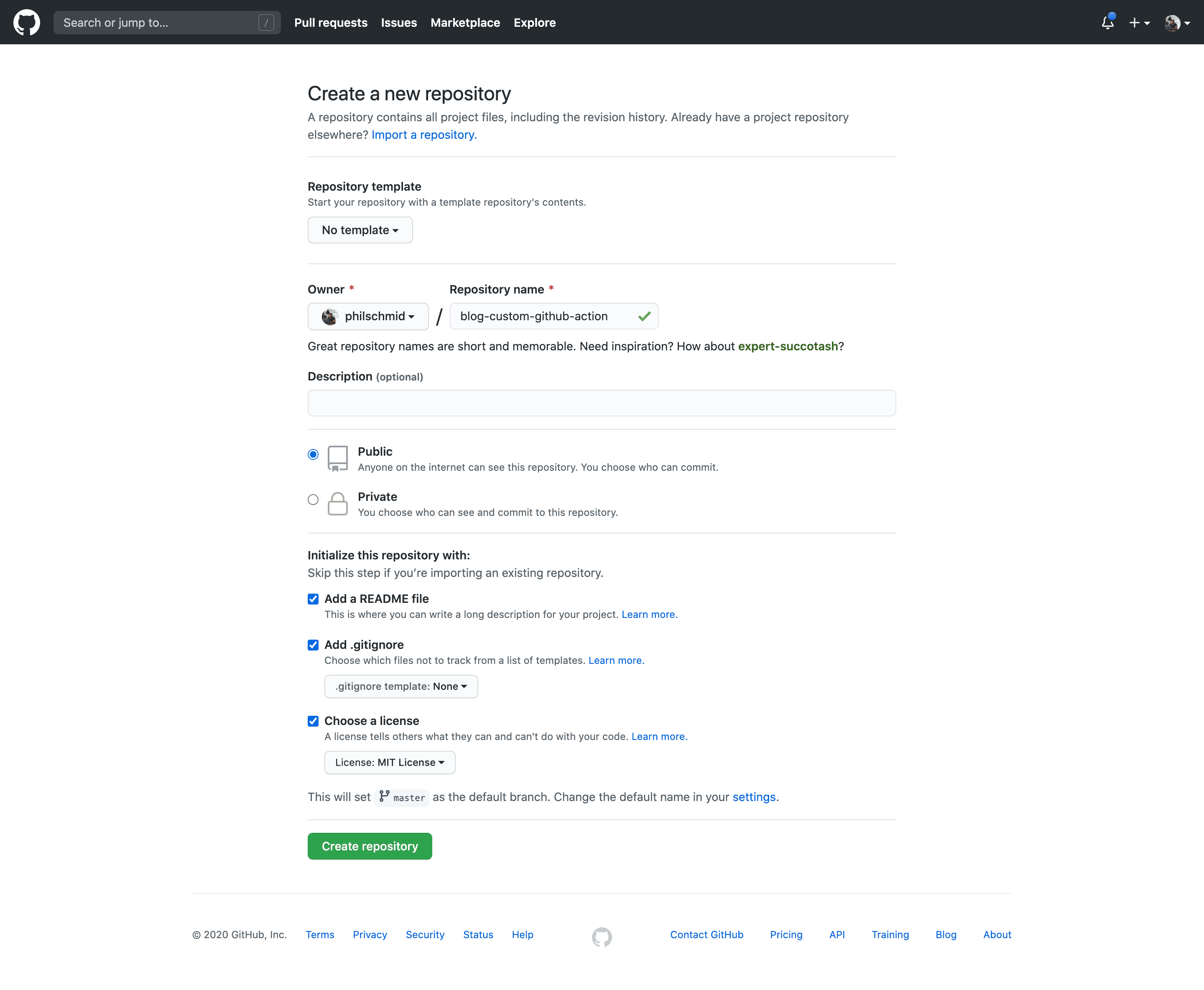
Task: Click the Repository name input field
Action: [554, 316]
